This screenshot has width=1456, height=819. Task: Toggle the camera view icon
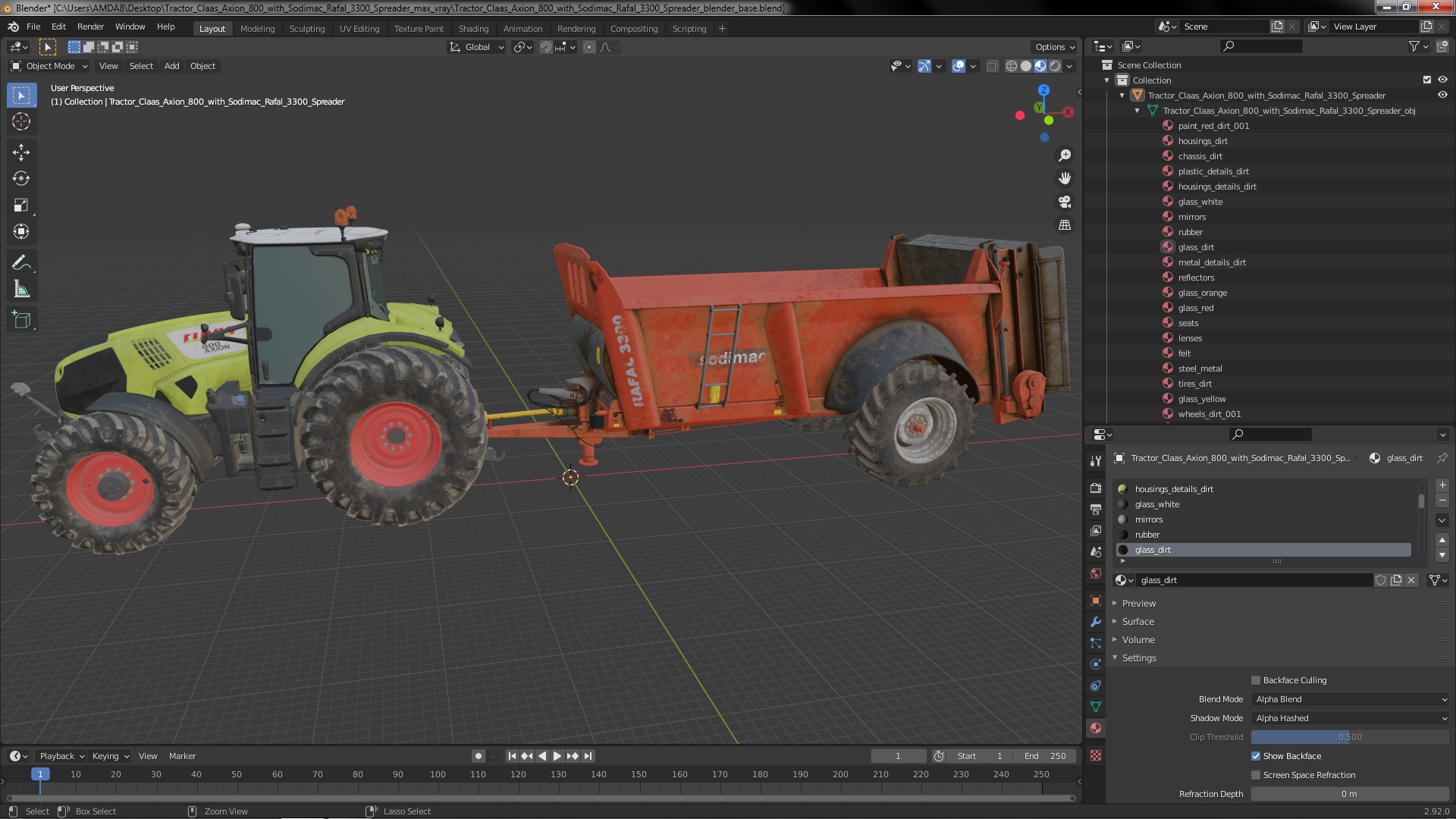click(1065, 202)
